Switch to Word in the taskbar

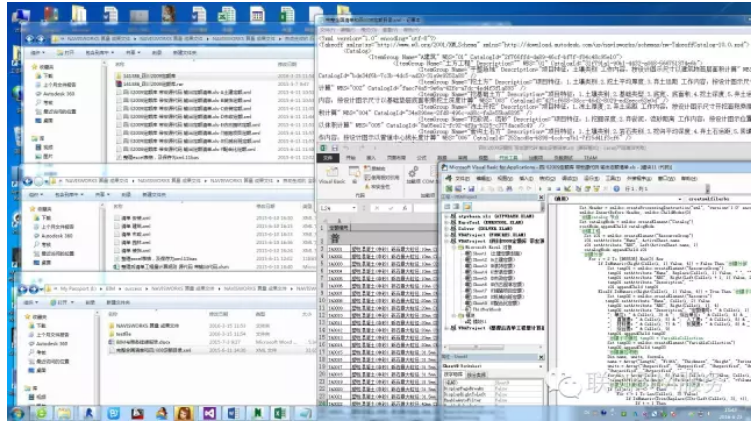(x=233, y=413)
